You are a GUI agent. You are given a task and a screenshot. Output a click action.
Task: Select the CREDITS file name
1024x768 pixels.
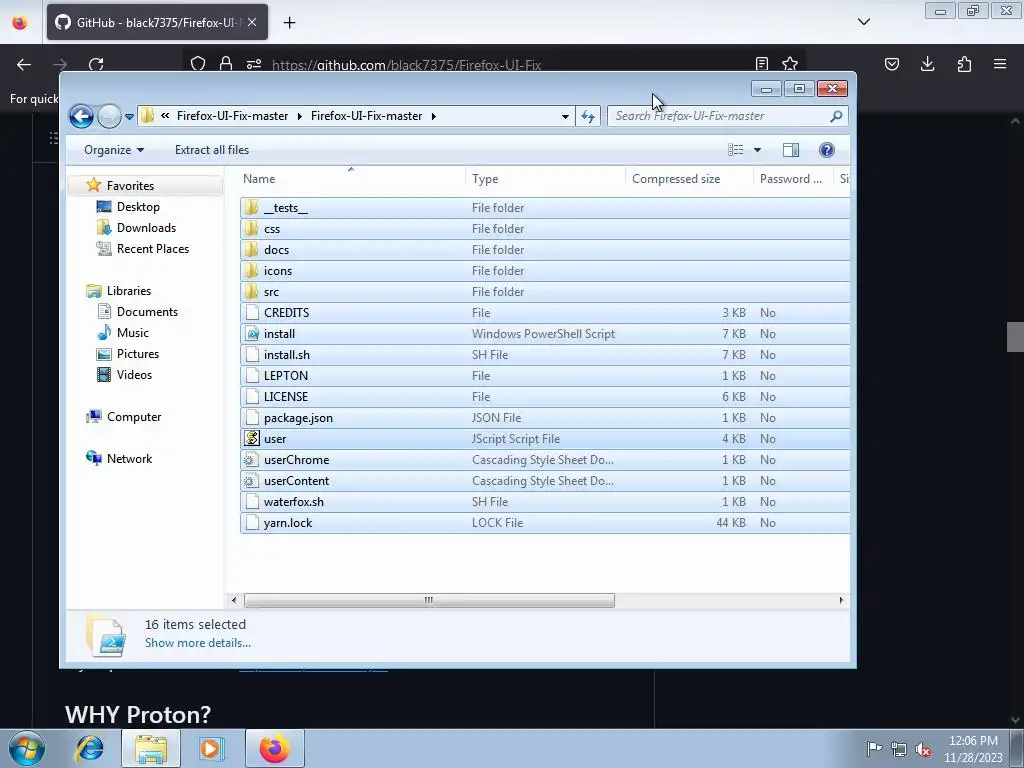286,313
